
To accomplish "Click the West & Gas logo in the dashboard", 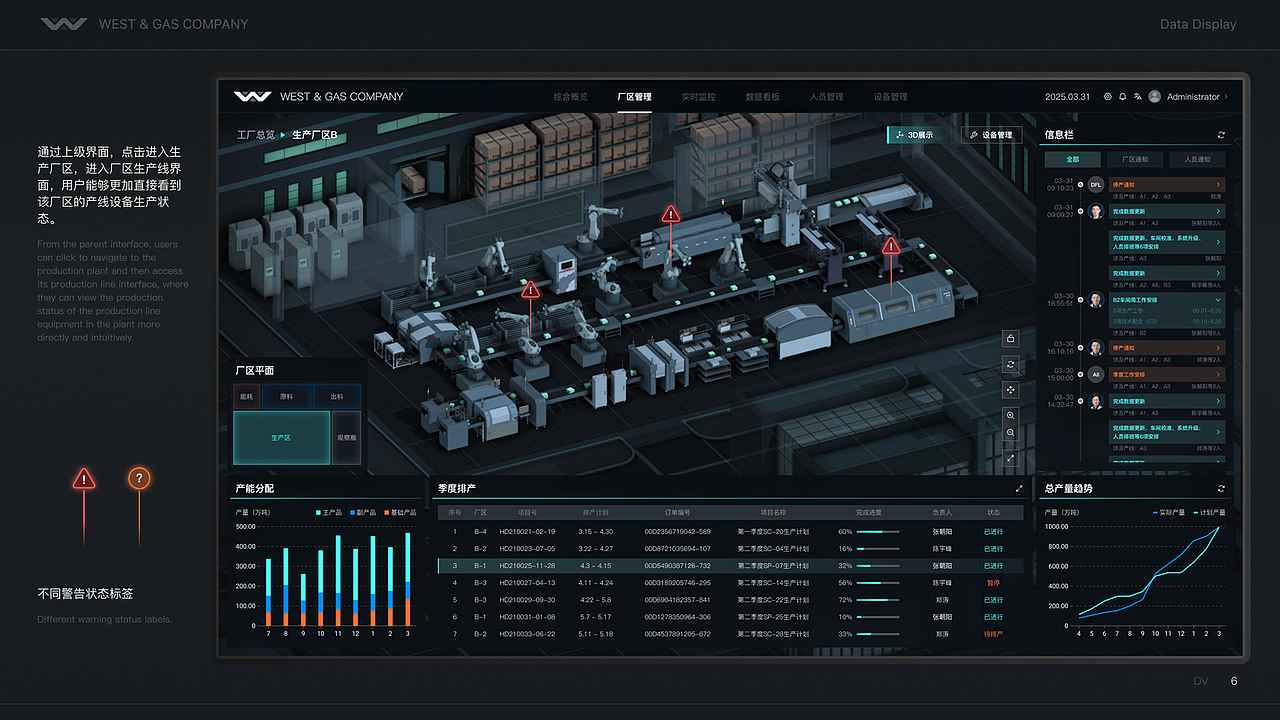I will 253,97.
